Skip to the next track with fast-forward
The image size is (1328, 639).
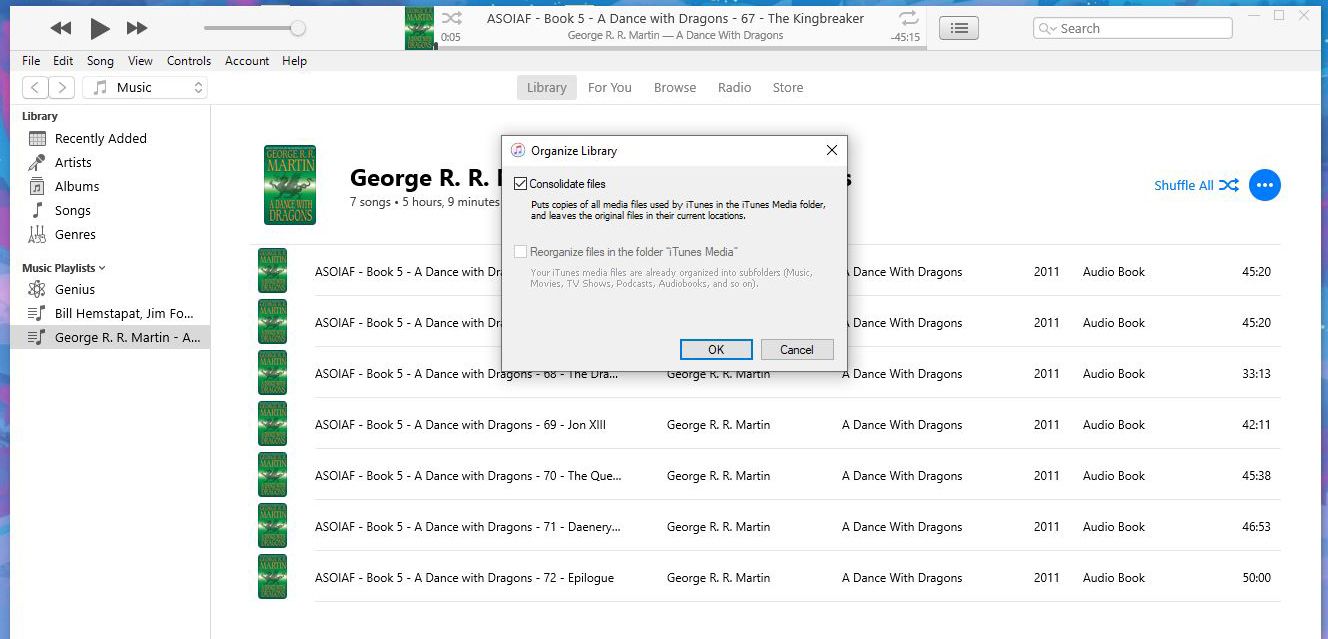click(x=138, y=29)
